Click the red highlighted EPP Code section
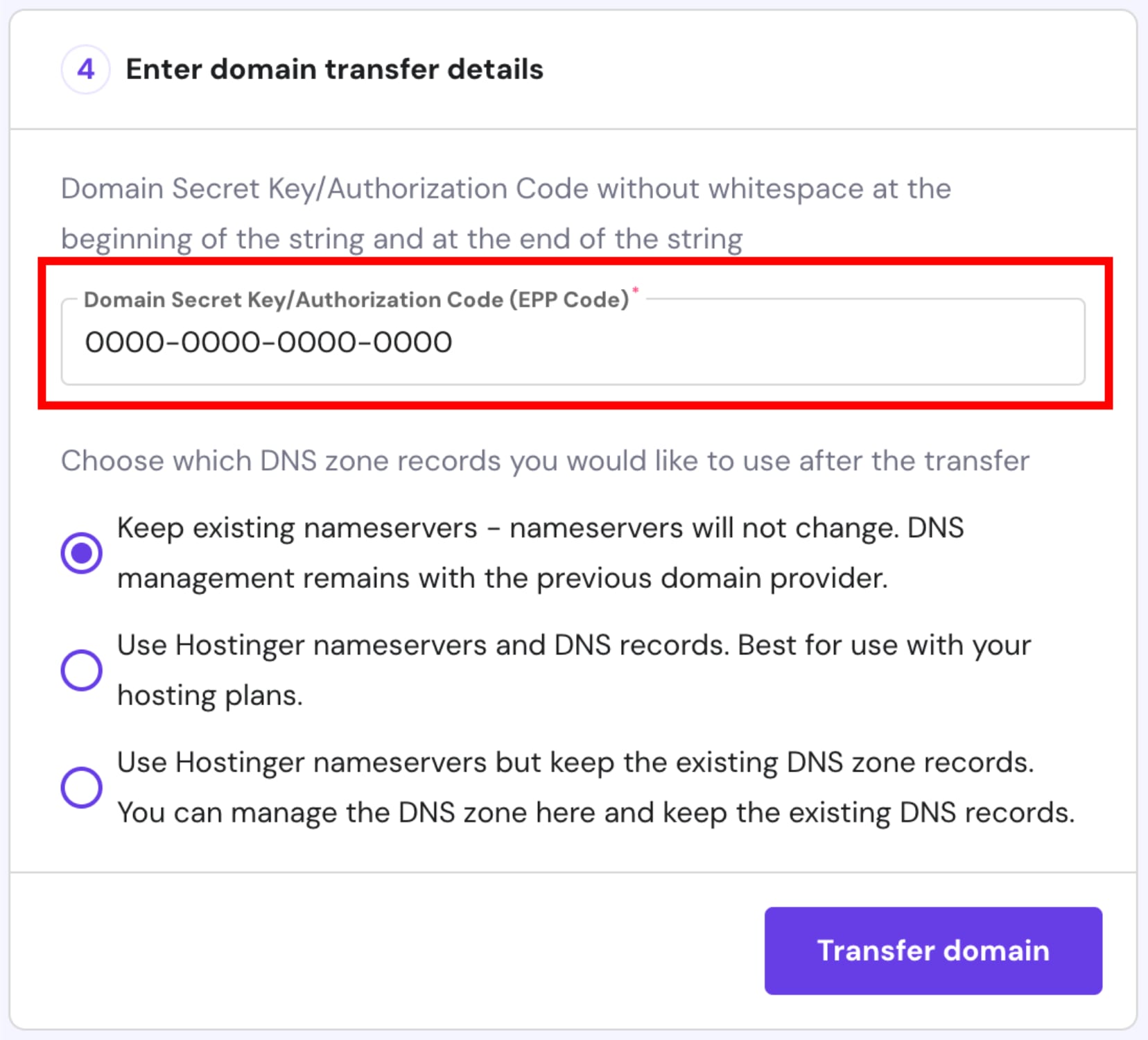1148x1040 pixels. tap(574, 333)
